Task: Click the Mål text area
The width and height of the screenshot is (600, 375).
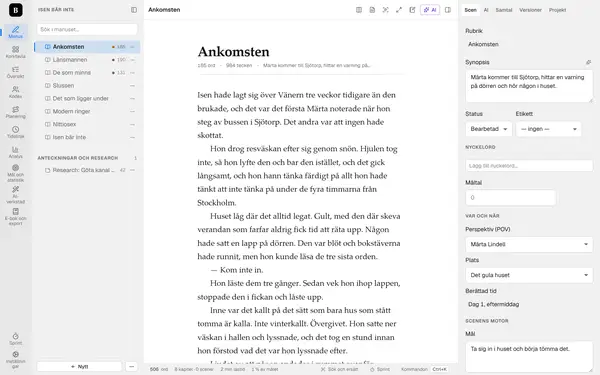Action: click(x=529, y=356)
